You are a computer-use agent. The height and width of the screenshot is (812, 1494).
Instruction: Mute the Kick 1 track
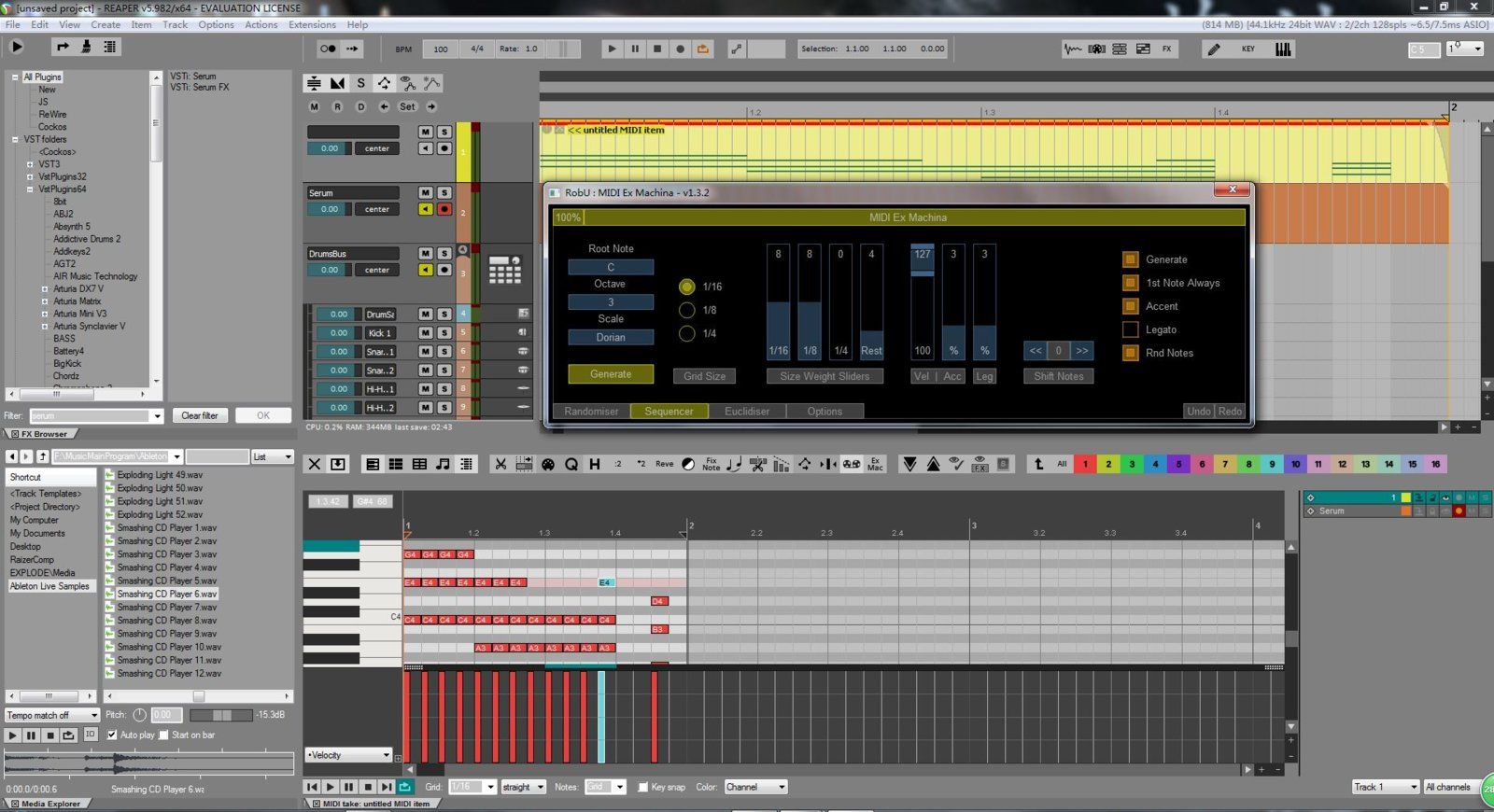tap(426, 332)
